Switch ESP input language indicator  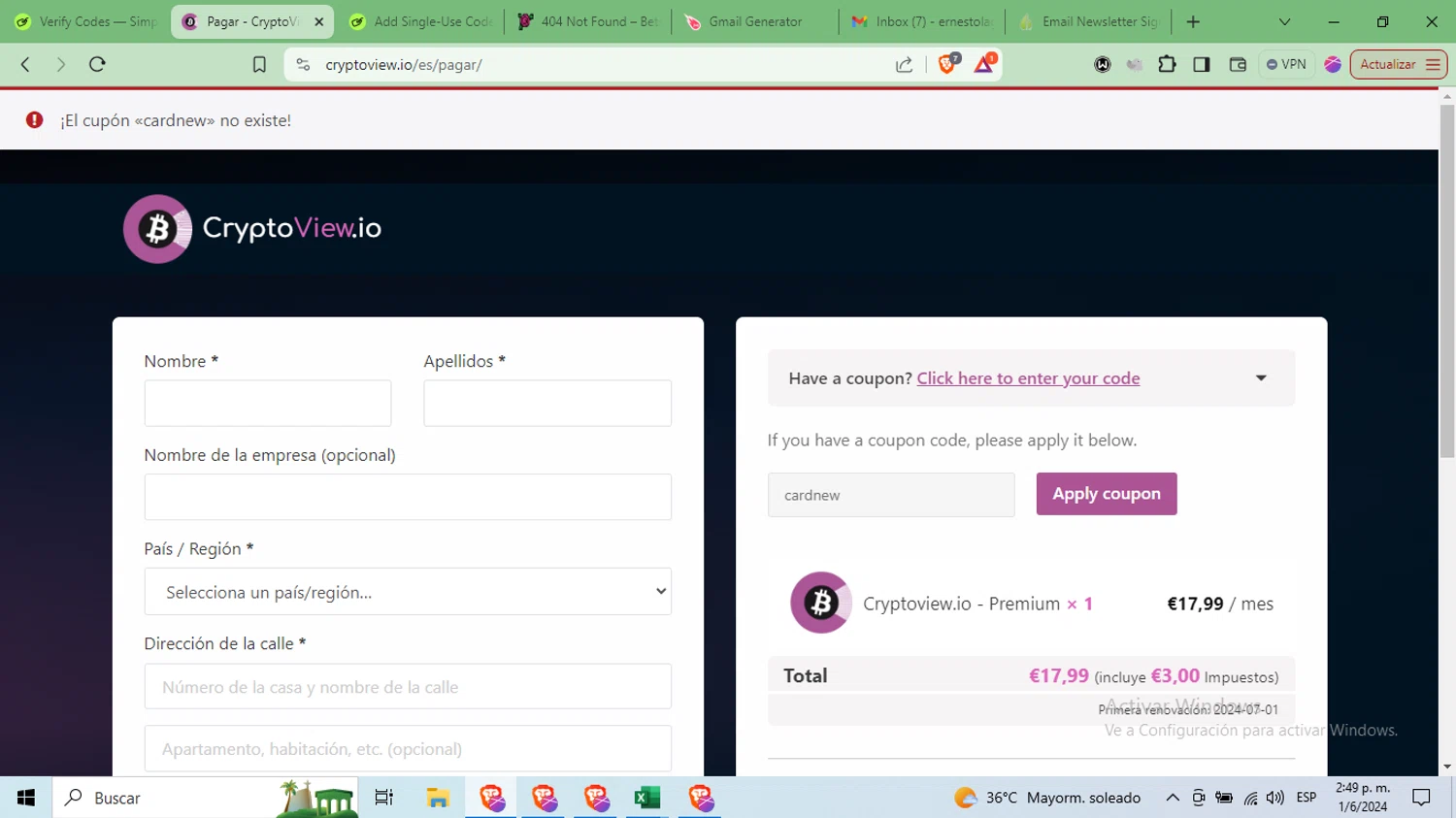(x=1307, y=798)
